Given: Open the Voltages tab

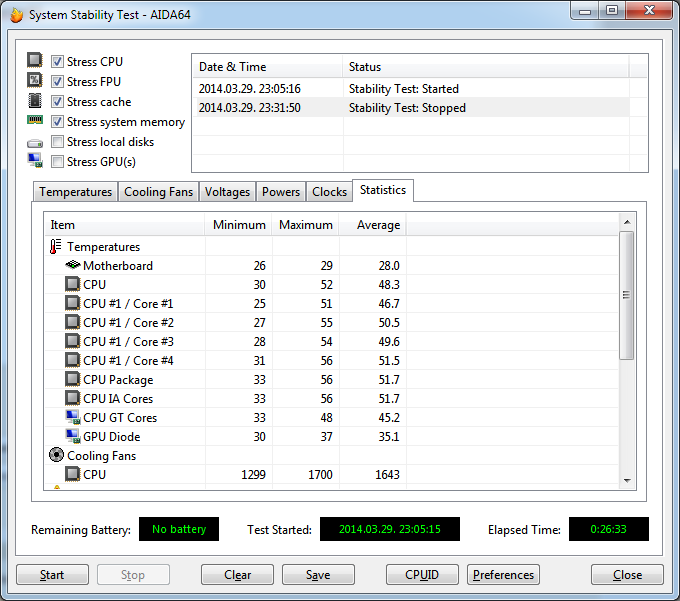Looking at the screenshot, I should pos(227,192).
